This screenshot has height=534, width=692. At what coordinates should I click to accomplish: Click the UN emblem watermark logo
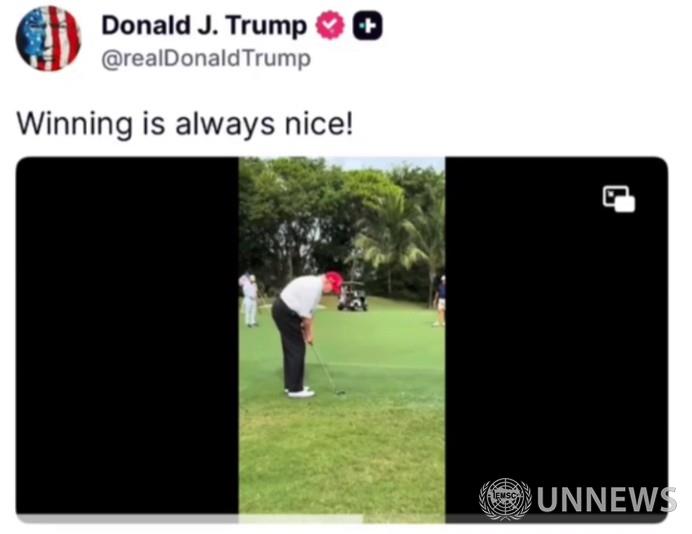pos(505,499)
